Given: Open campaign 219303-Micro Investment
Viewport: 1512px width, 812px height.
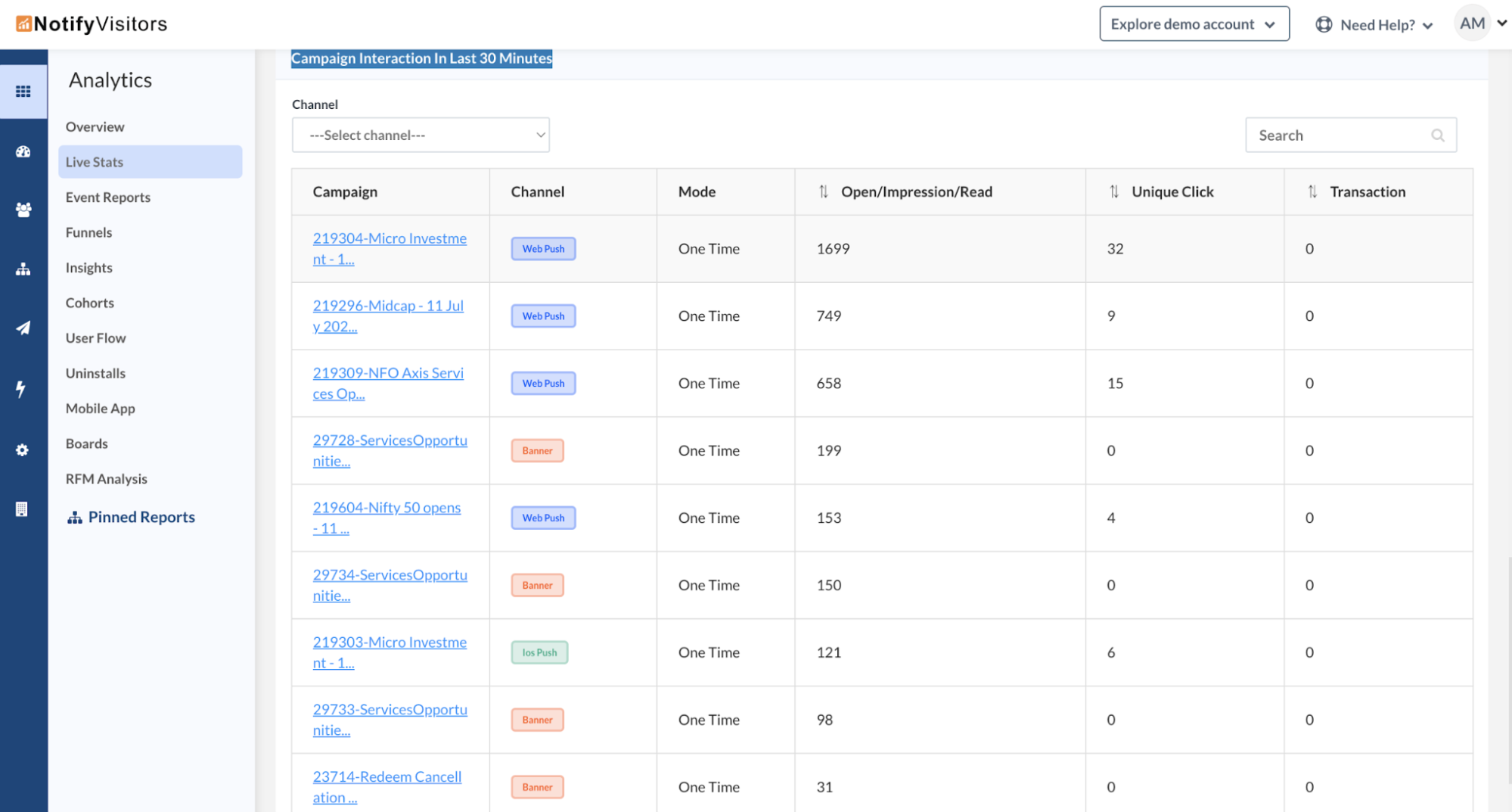Looking at the screenshot, I should 390,653.
